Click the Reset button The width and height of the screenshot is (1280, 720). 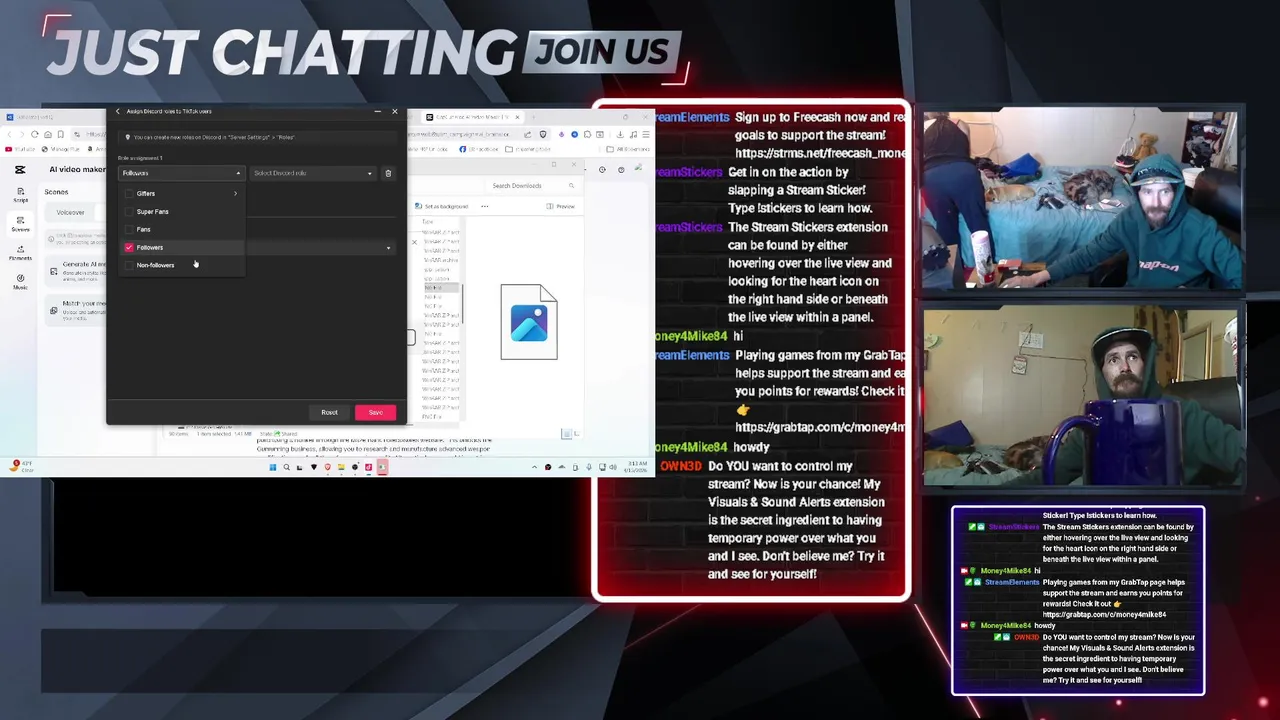click(x=329, y=412)
